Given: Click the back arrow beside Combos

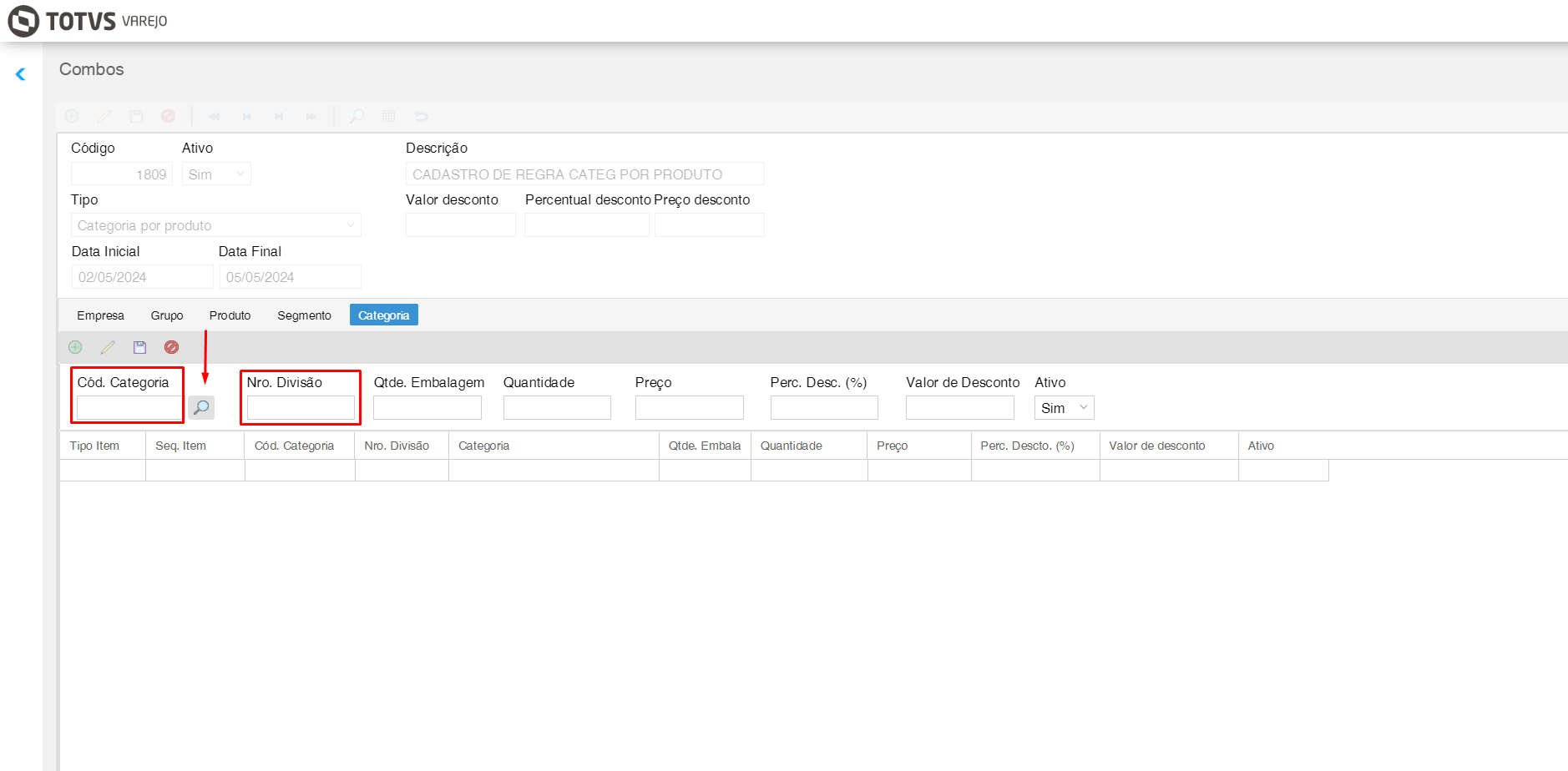Looking at the screenshot, I should click(21, 74).
